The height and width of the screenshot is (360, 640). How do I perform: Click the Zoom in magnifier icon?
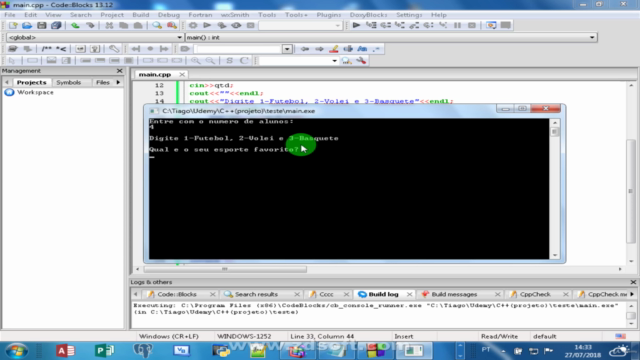[x=196, y=61]
